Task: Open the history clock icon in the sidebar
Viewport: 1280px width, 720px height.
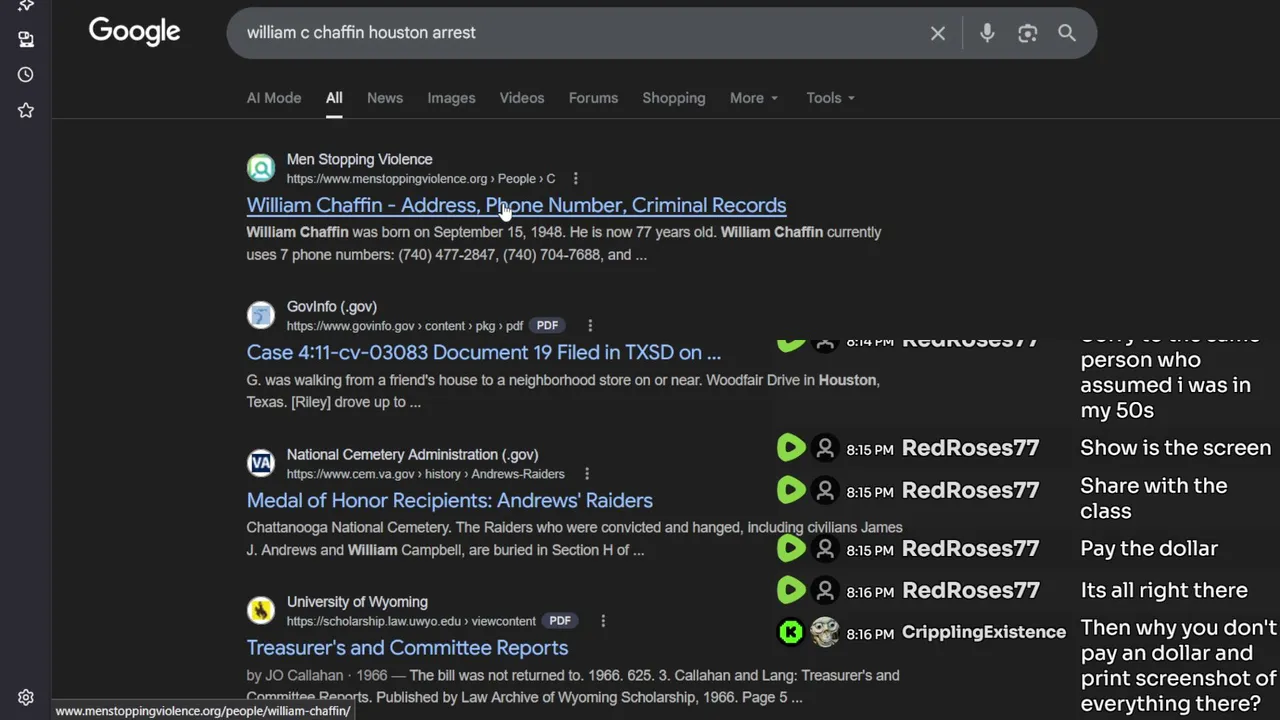Action: (26, 75)
